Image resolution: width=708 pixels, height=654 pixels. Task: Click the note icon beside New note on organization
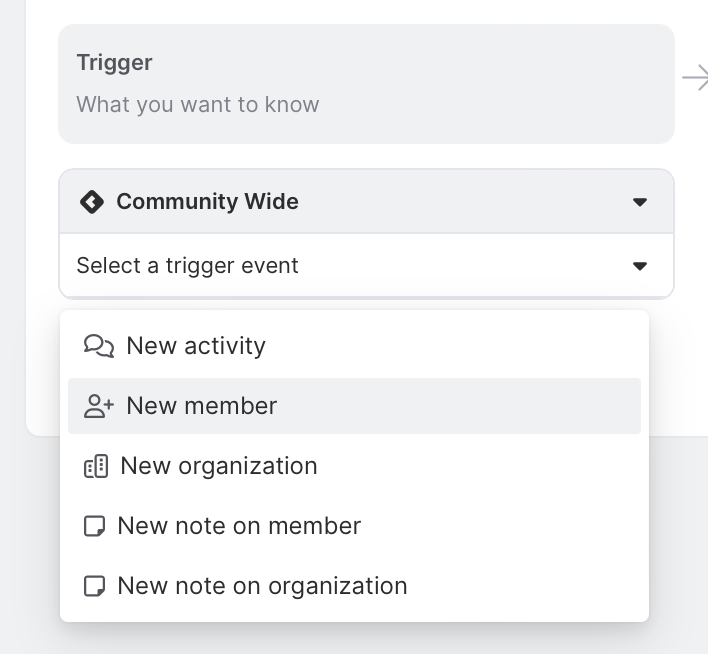(x=94, y=586)
